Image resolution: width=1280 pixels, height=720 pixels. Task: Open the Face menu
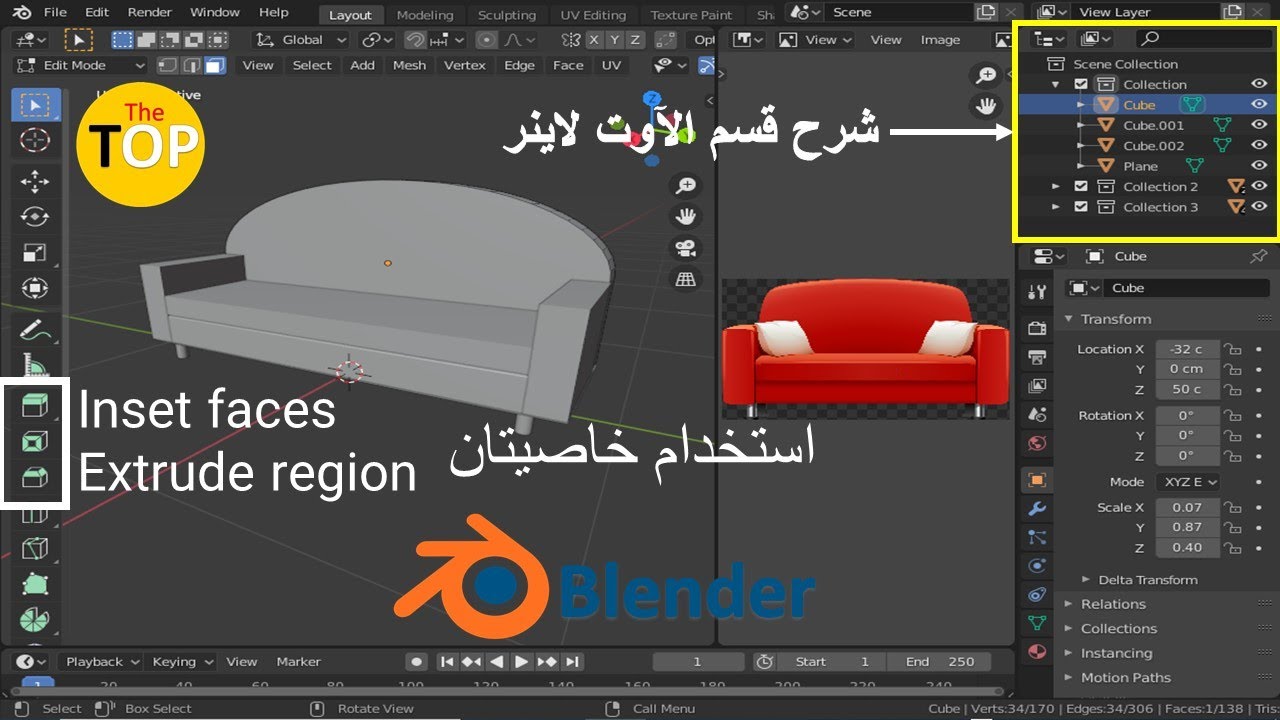coord(568,65)
